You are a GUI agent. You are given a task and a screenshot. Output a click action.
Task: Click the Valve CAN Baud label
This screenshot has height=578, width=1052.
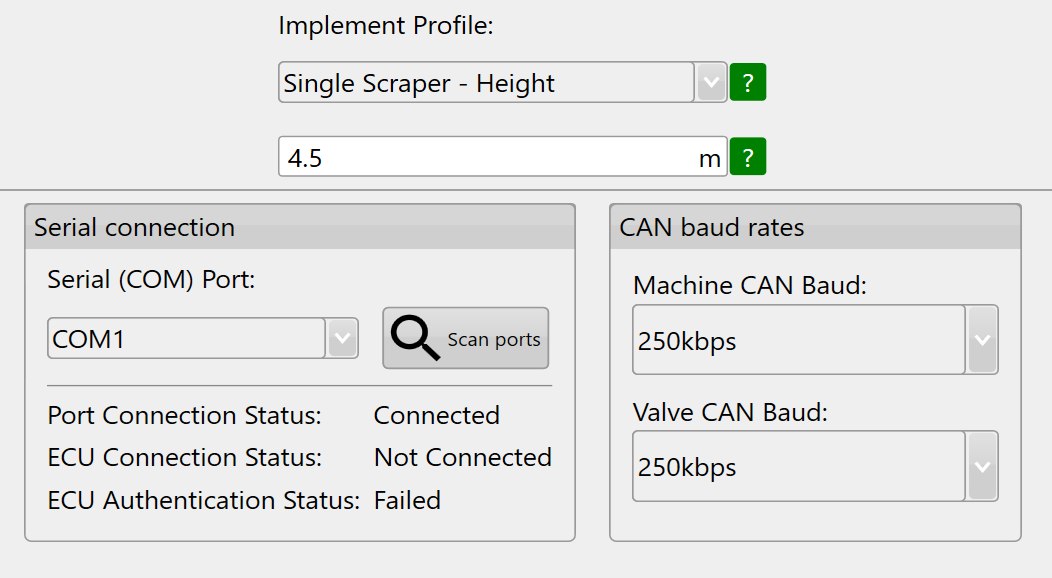click(731, 412)
